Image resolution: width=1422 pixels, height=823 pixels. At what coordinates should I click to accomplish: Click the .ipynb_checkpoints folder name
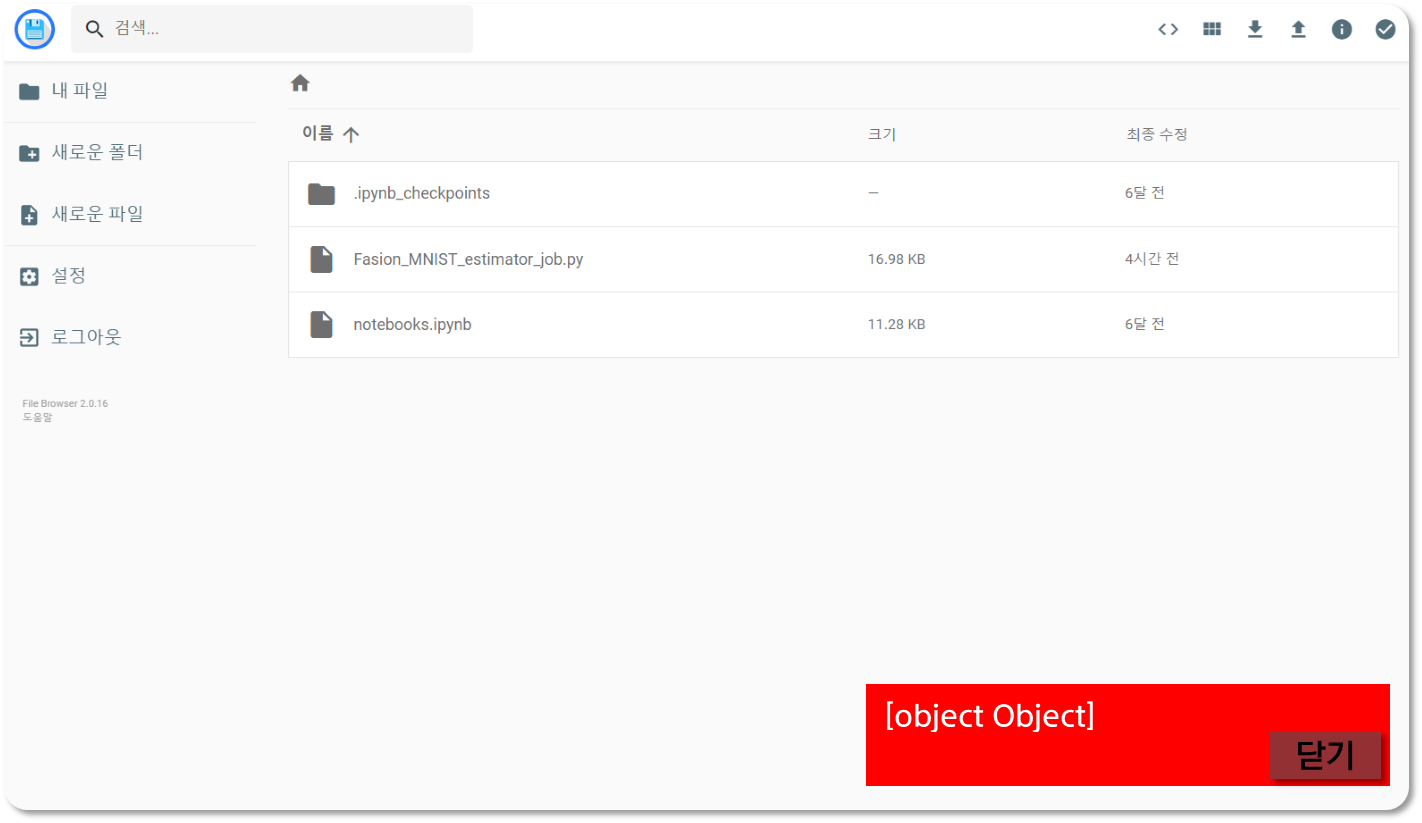point(422,193)
